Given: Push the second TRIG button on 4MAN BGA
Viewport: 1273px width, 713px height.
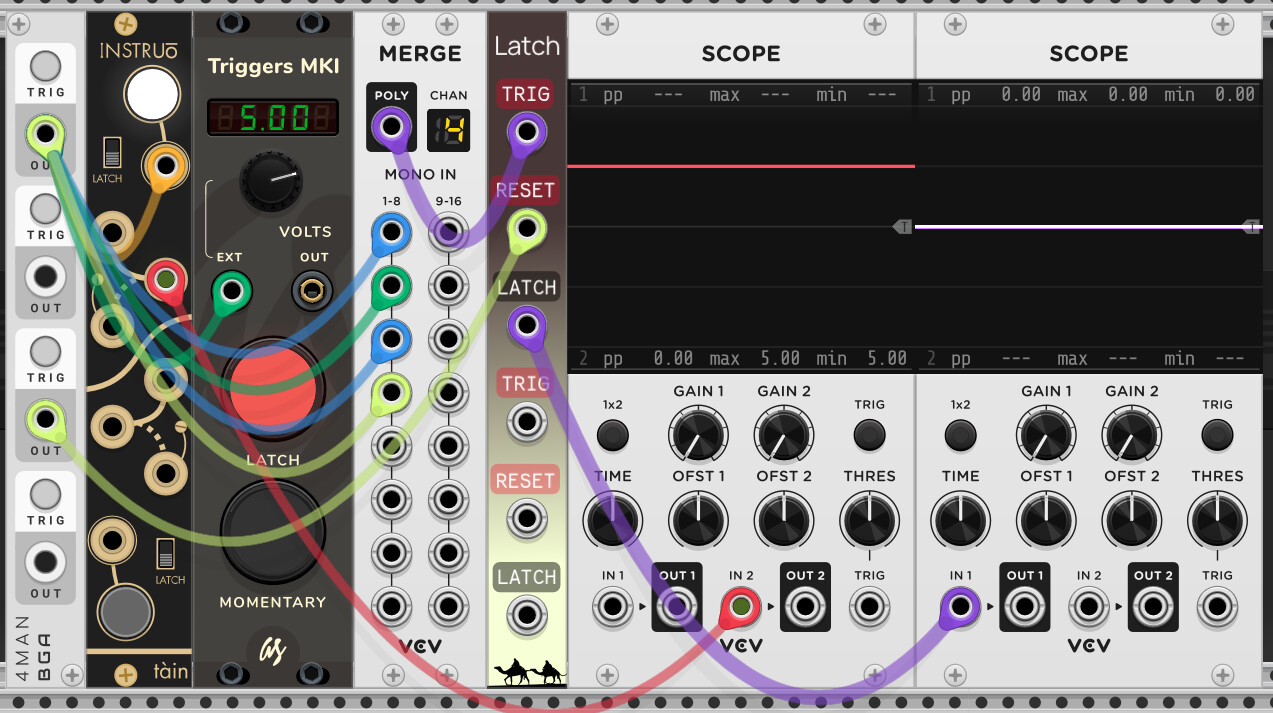Looking at the screenshot, I should (x=45, y=209).
